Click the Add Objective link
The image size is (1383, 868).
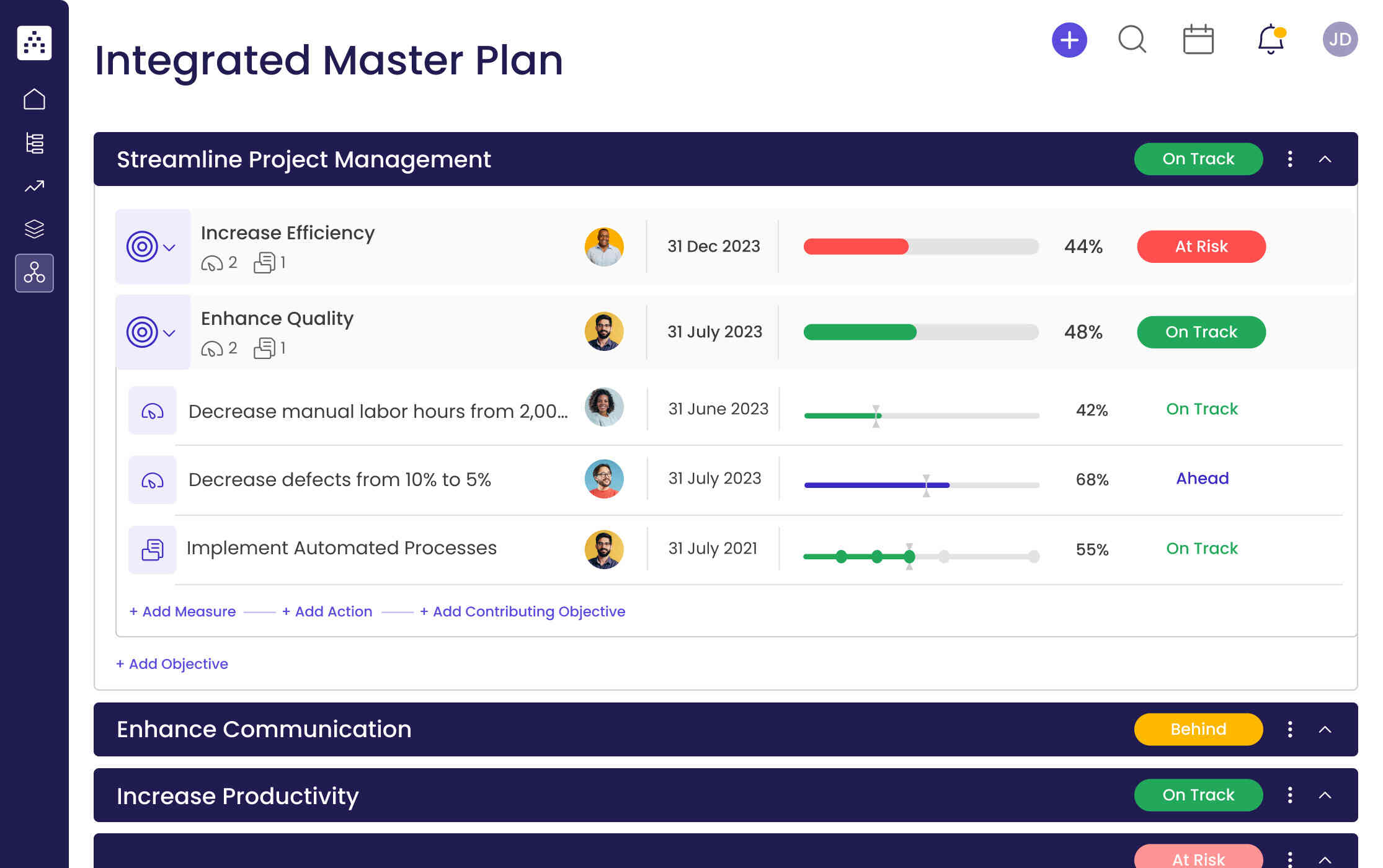pyautogui.click(x=172, y=663)
